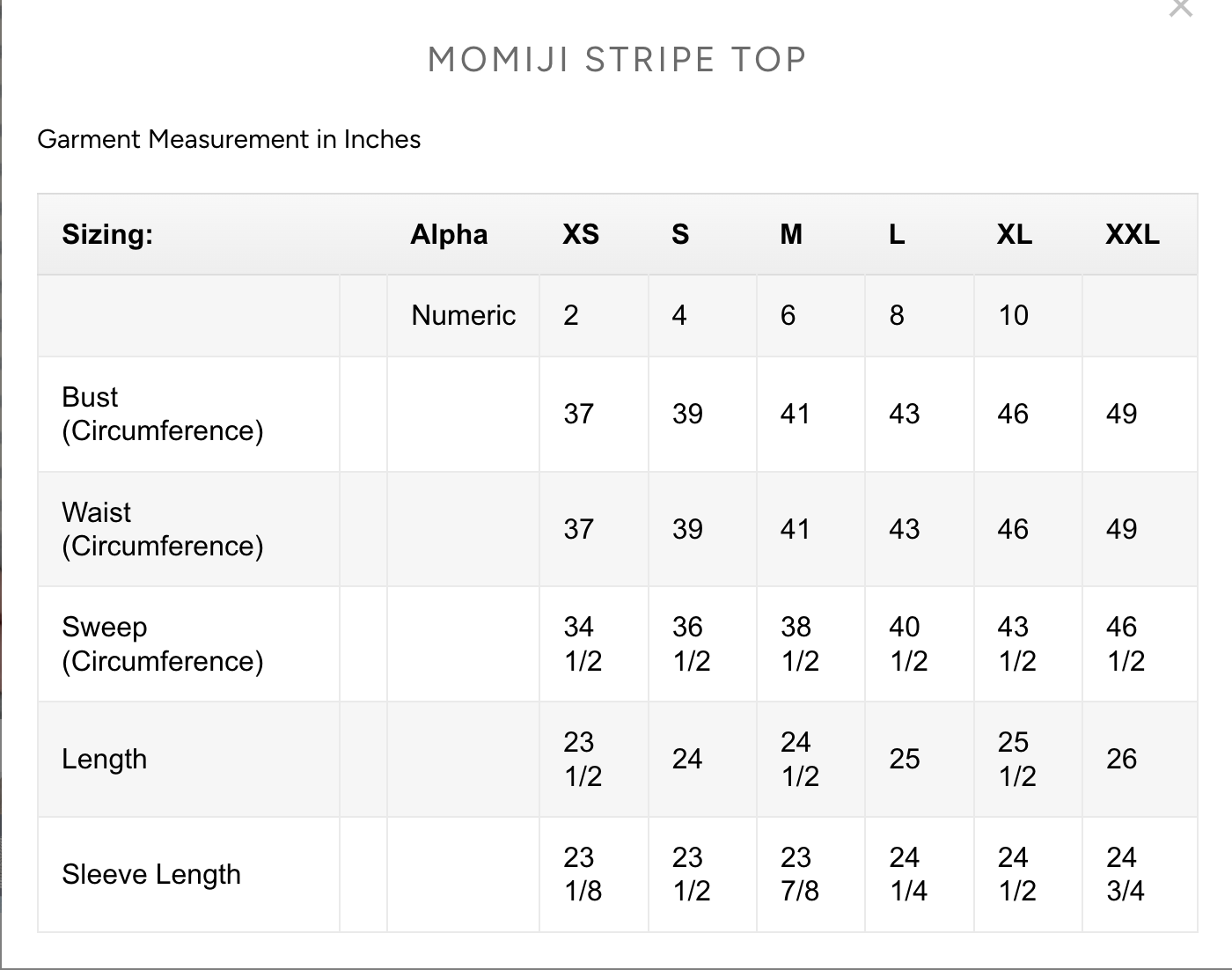
Task: Select the Sweep 40 1/2 cell
Action: tap(907, 643)
